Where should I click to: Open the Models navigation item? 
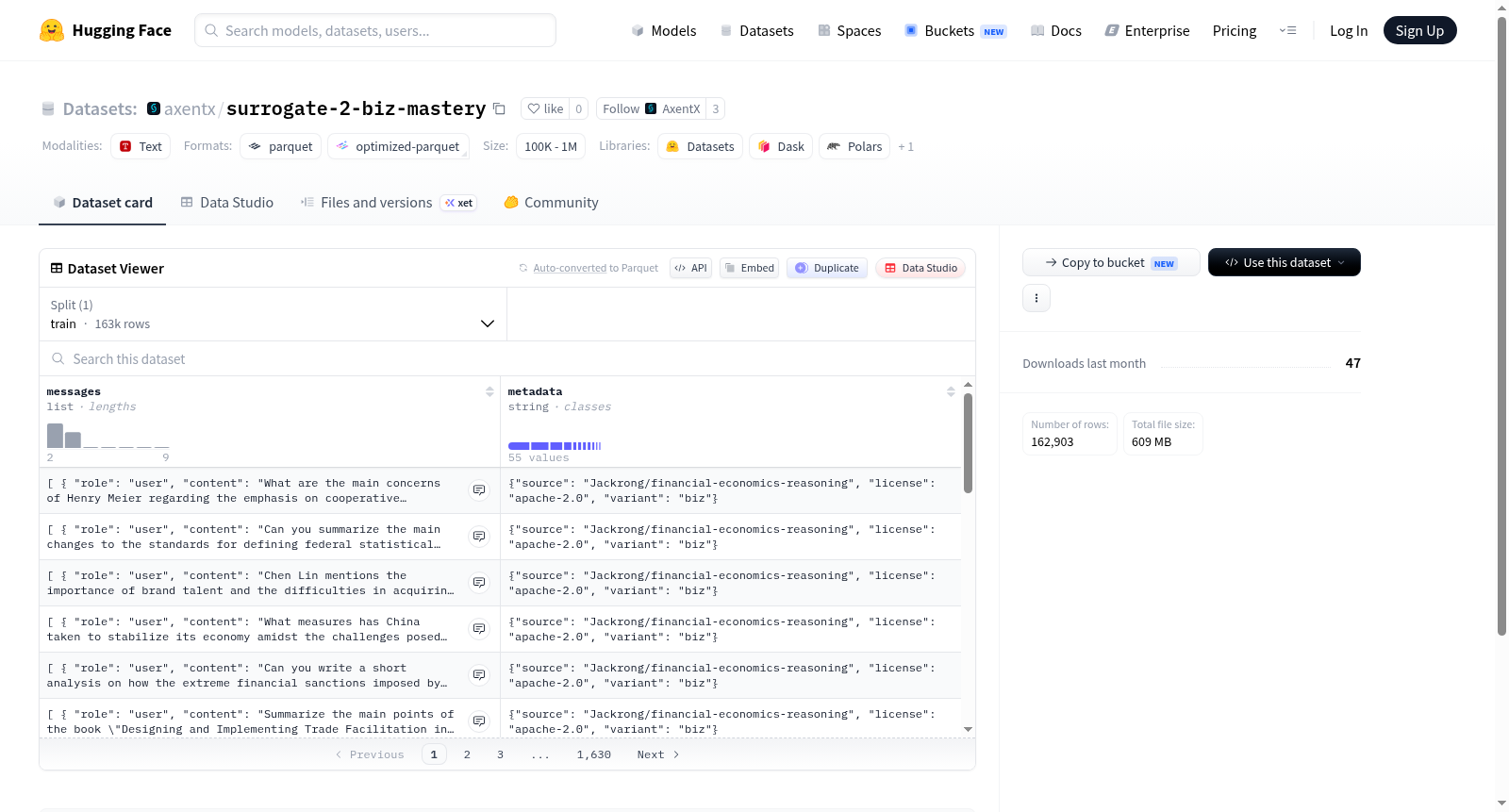tap(664, 31)
